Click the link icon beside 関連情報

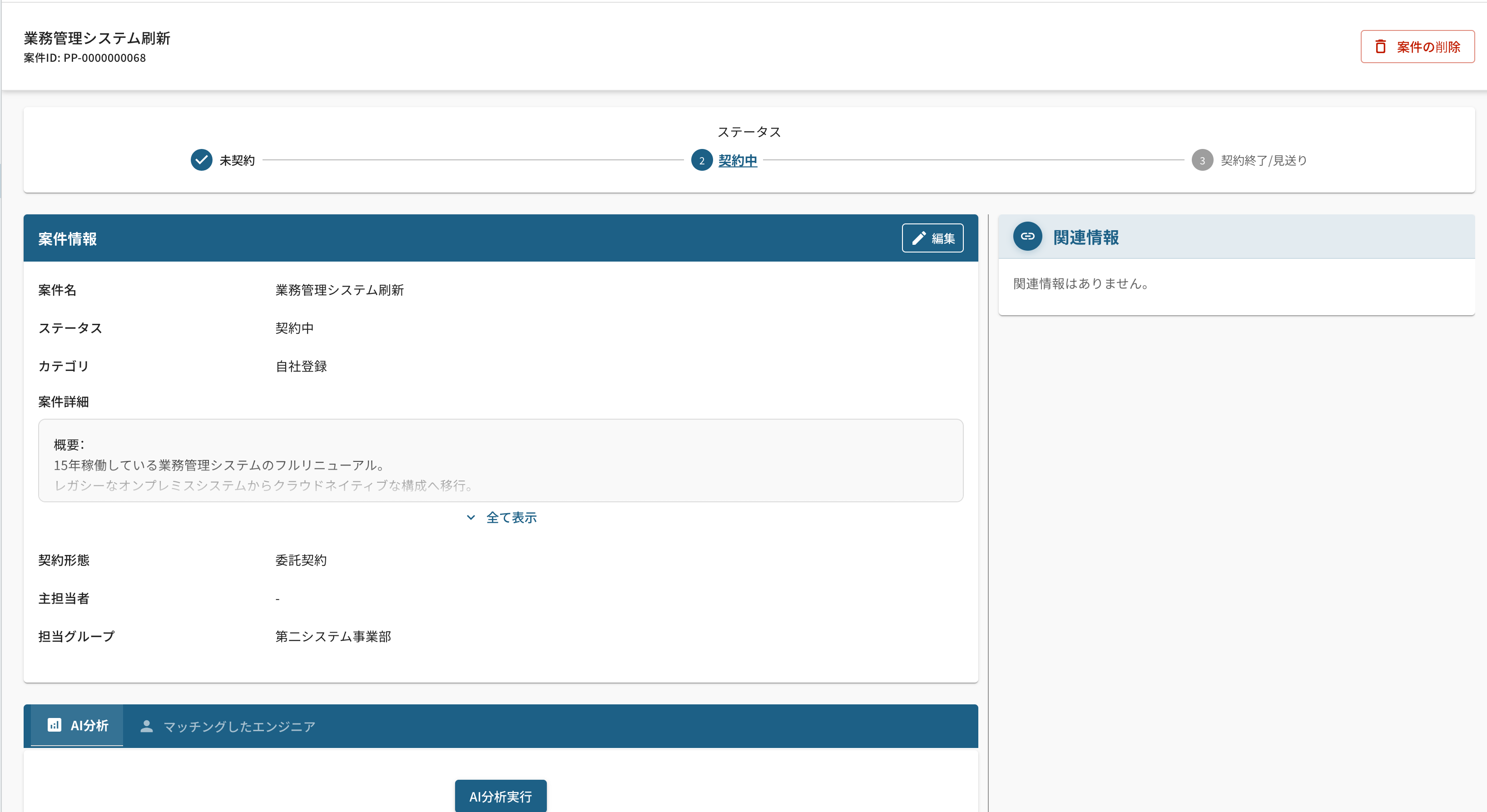pos(1027,237)
